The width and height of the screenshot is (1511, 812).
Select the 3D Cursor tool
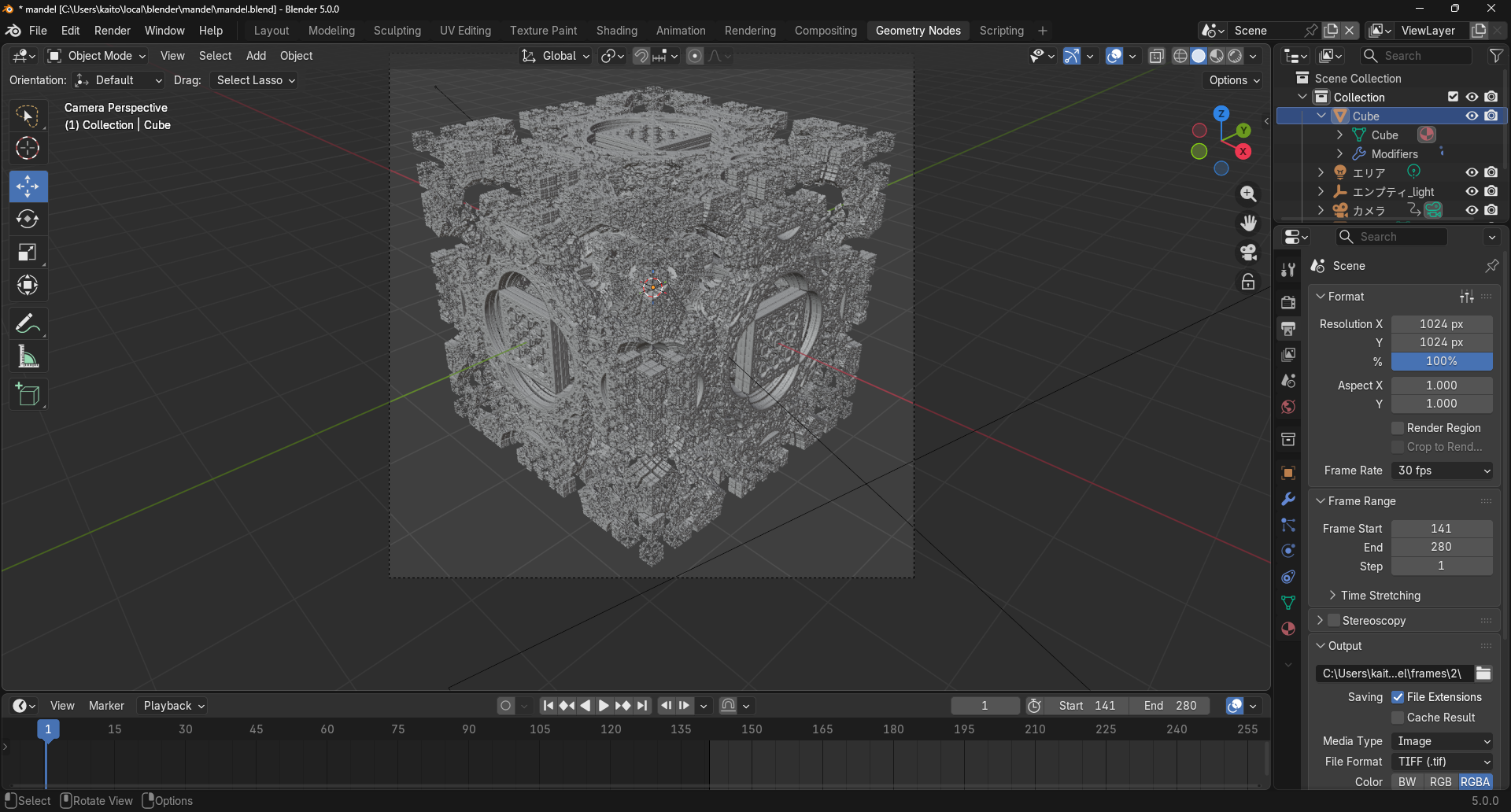28,149
